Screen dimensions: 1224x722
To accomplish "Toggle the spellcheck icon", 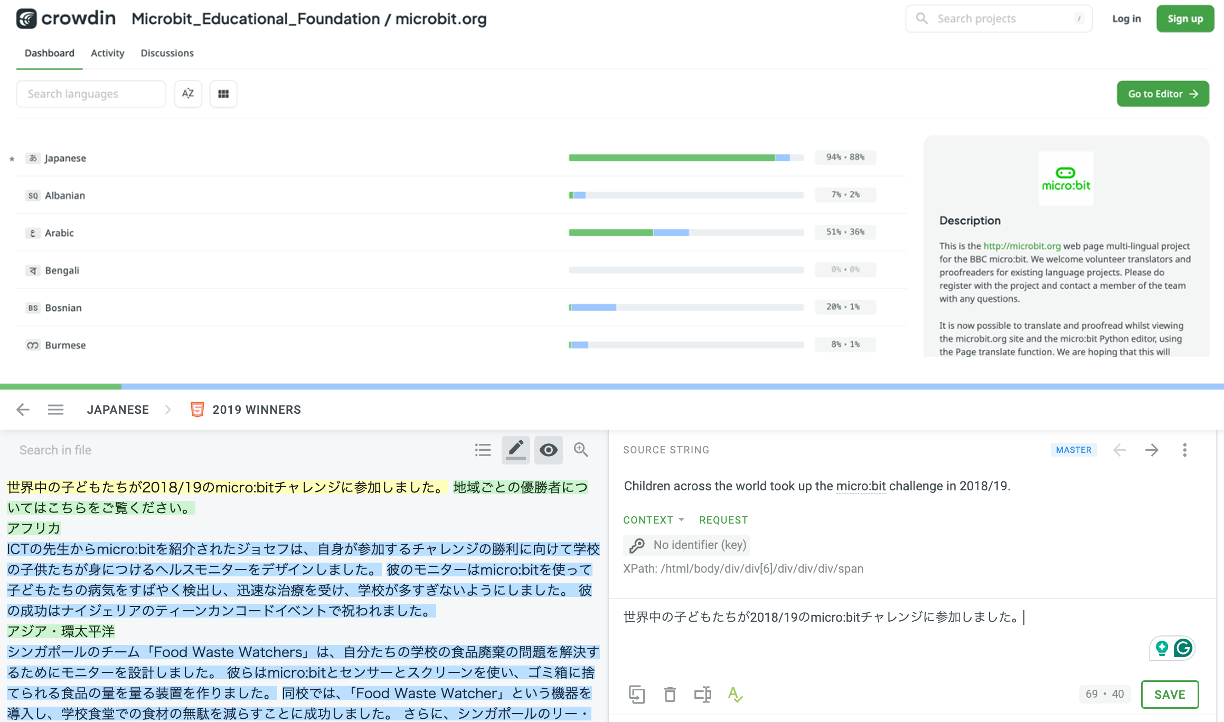I will (736, 694).
